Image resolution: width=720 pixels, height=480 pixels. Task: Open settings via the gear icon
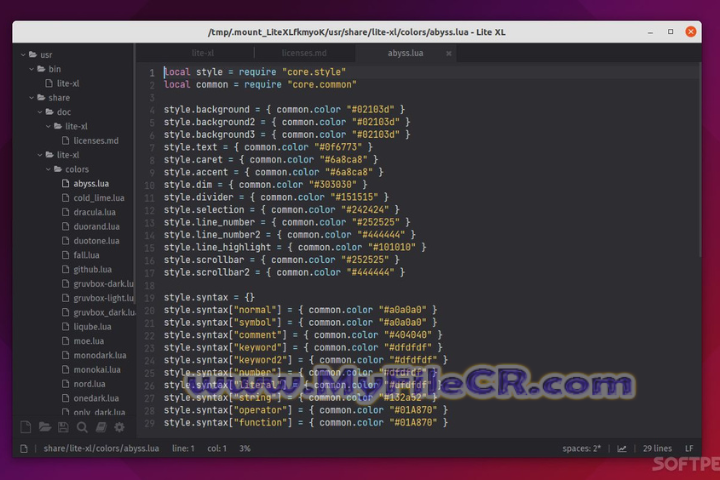(121, 427)
